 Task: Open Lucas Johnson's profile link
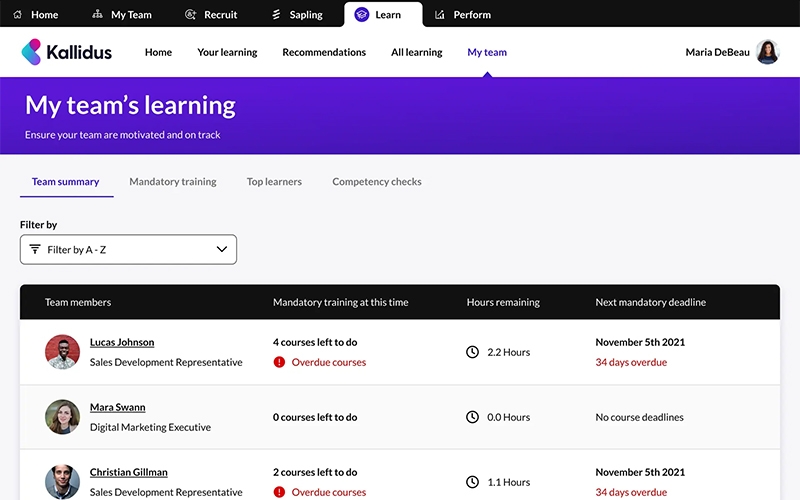(x=122, y=342)
